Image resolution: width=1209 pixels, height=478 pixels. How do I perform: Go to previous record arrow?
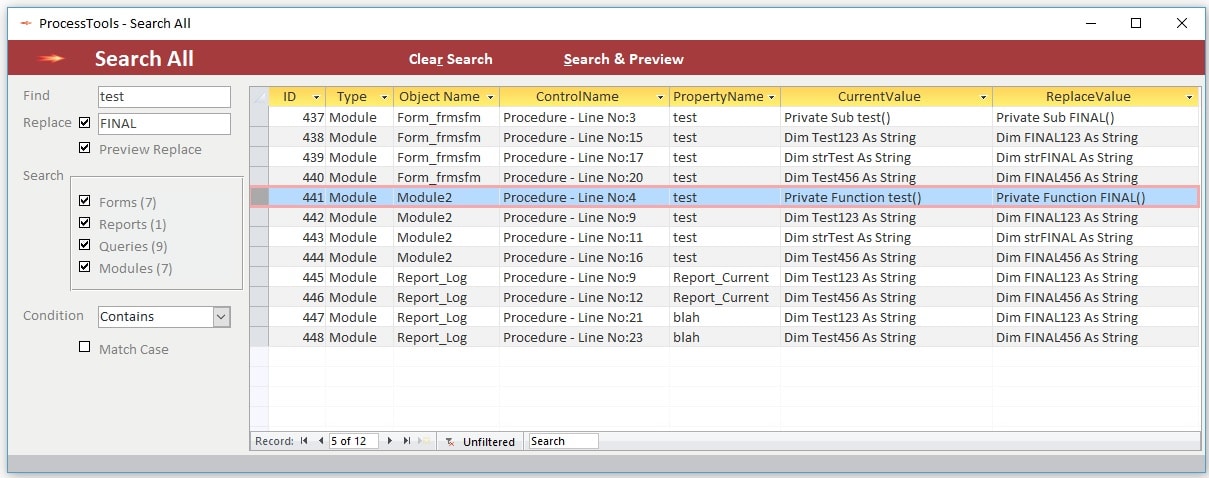pyautogui.click(x=320, y=441)
